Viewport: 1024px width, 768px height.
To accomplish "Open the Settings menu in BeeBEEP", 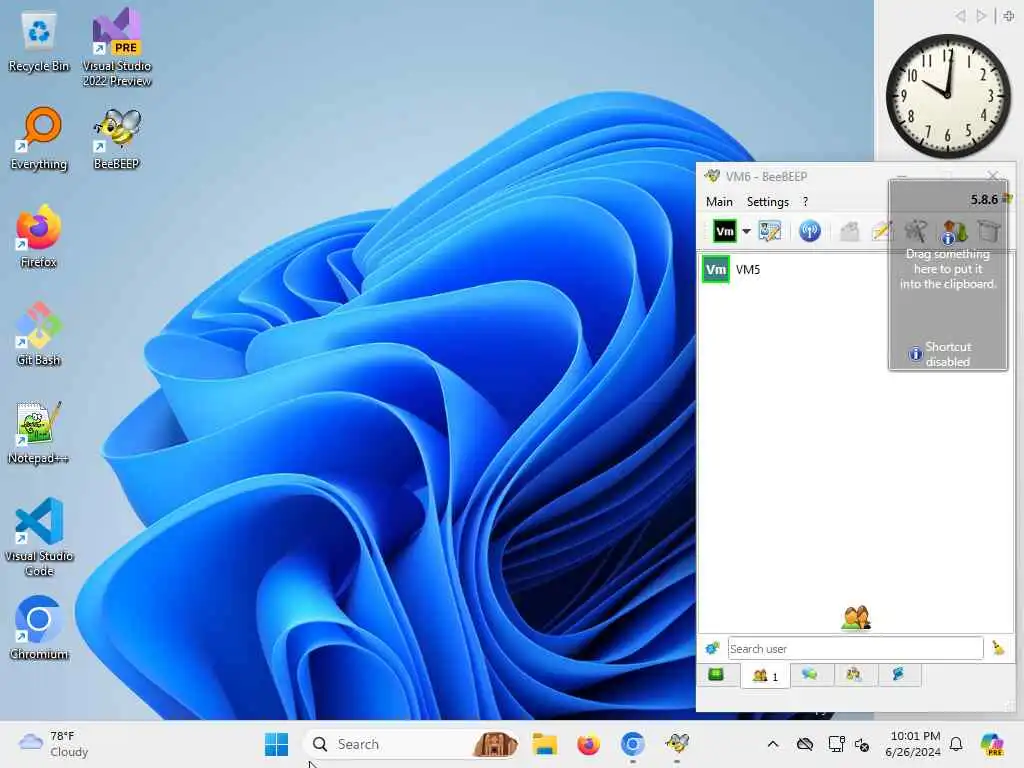I will click(x=767, y=202).
